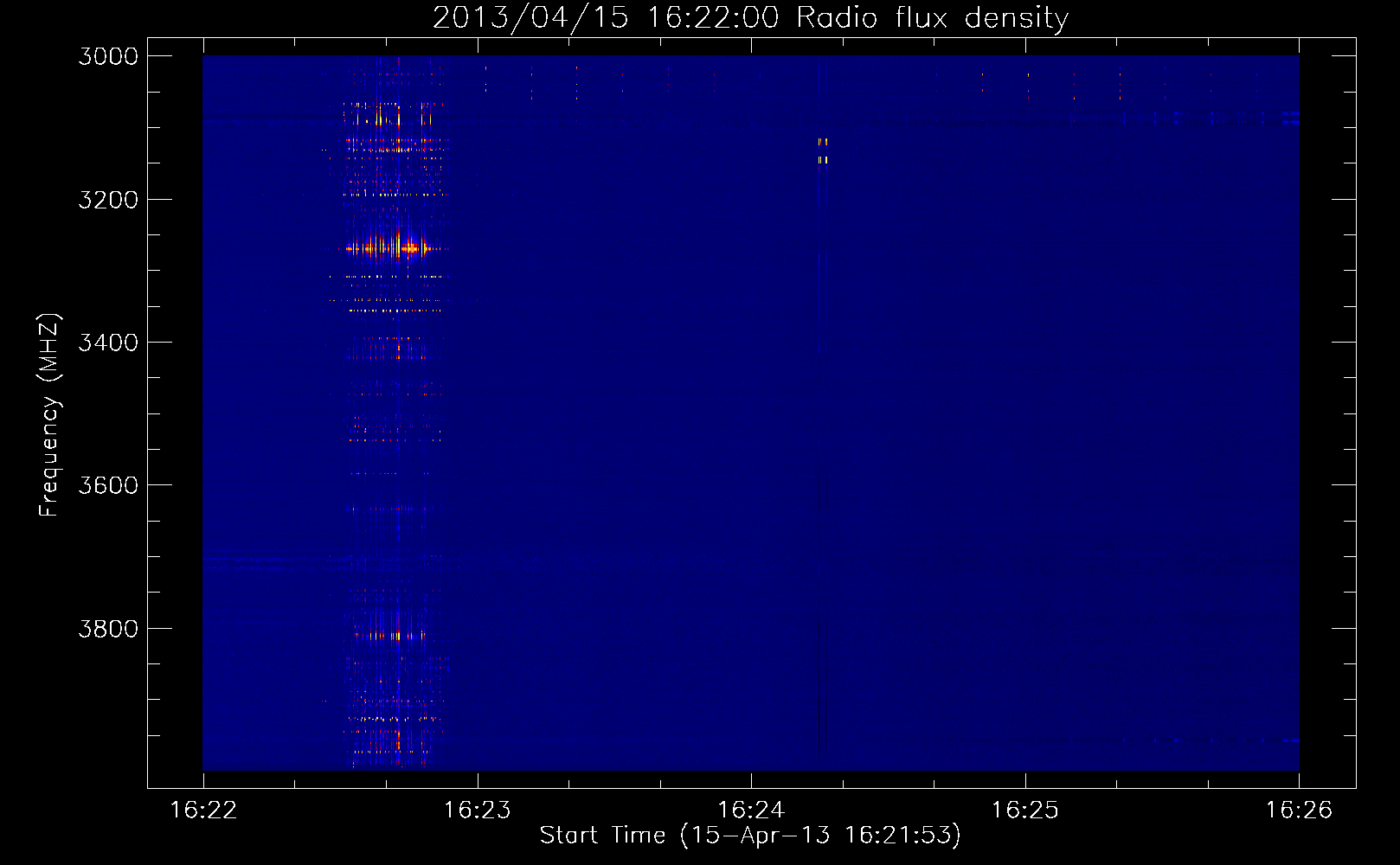This screenshot has height=865, width=1400.
Task: Click the 3200 frequency tick label
Action: point(108,200)
